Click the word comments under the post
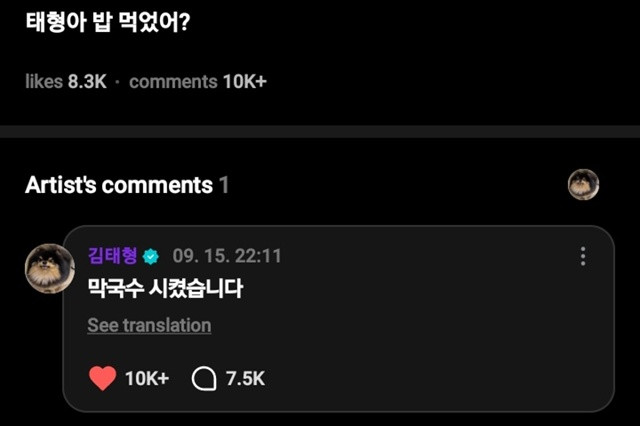This screenshot has height=426, width=640. click(x=173, y=81)
